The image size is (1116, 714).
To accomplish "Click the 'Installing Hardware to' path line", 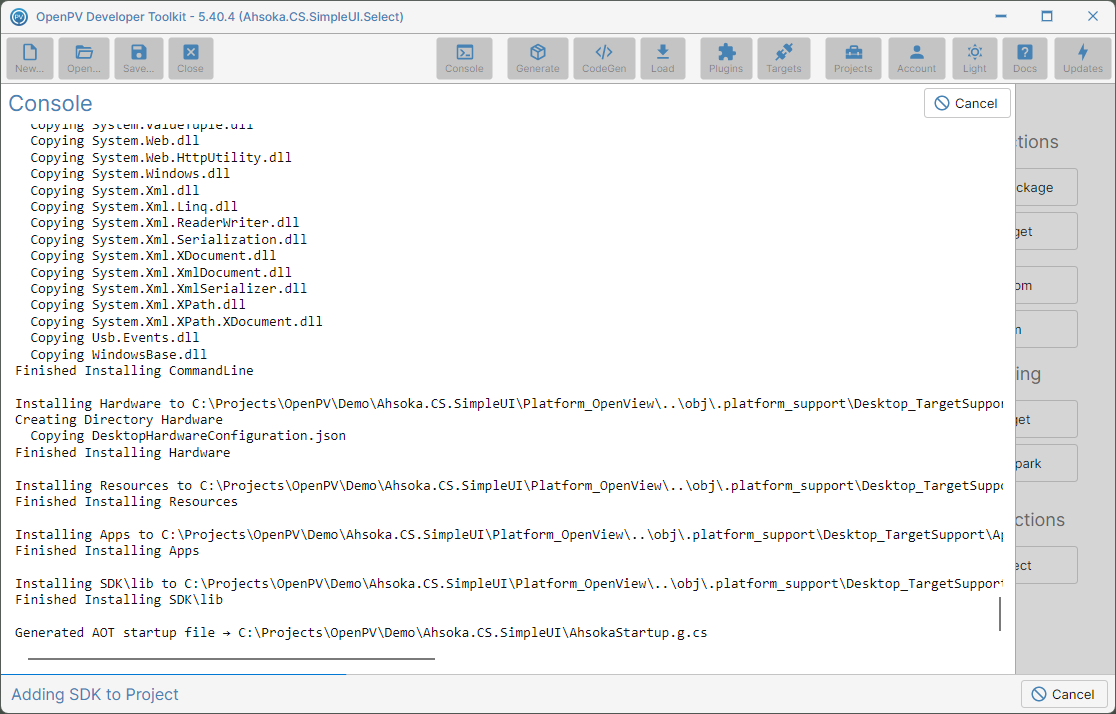I will 509,403.
